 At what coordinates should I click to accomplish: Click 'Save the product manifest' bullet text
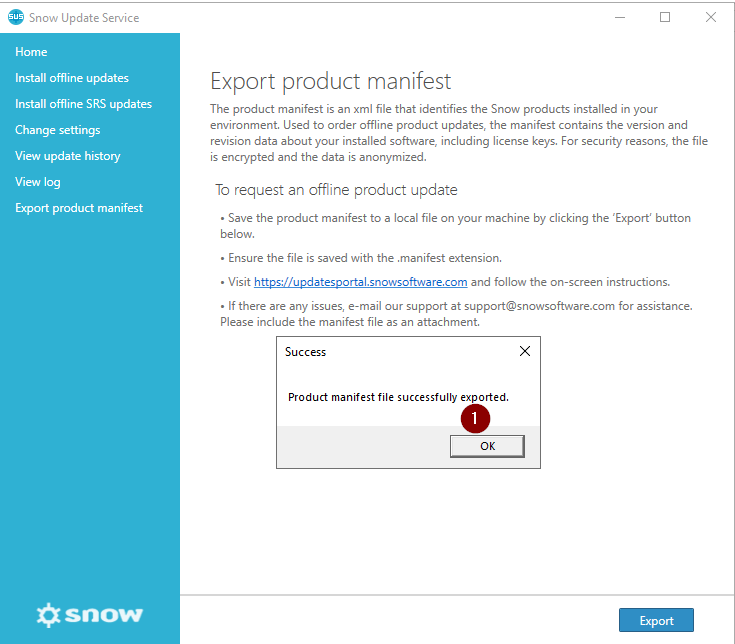(455, 225)
